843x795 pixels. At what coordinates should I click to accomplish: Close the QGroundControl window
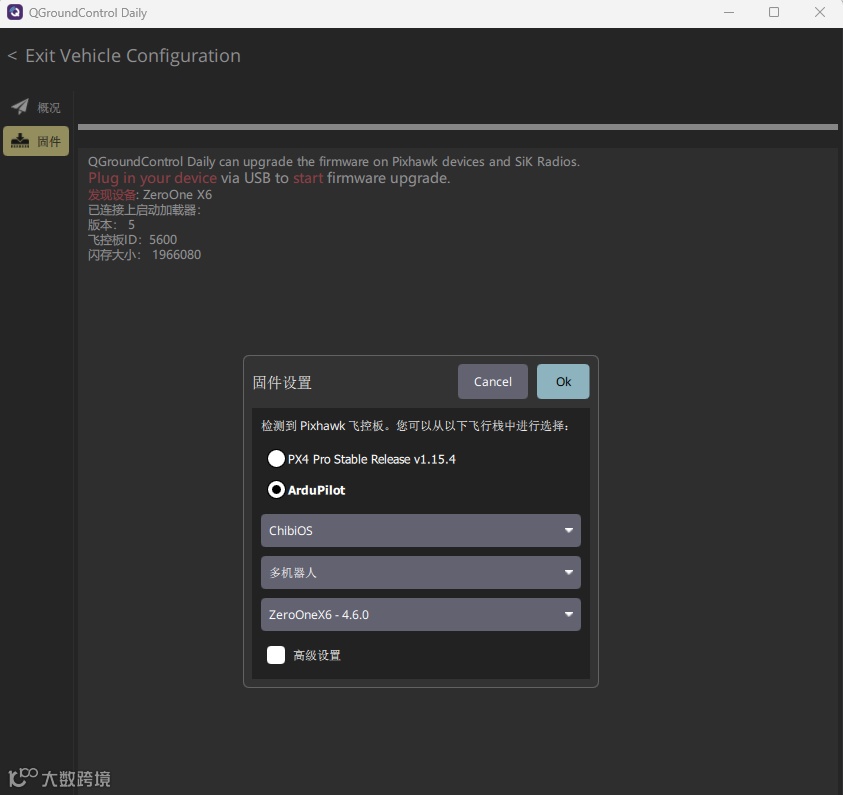819,12
